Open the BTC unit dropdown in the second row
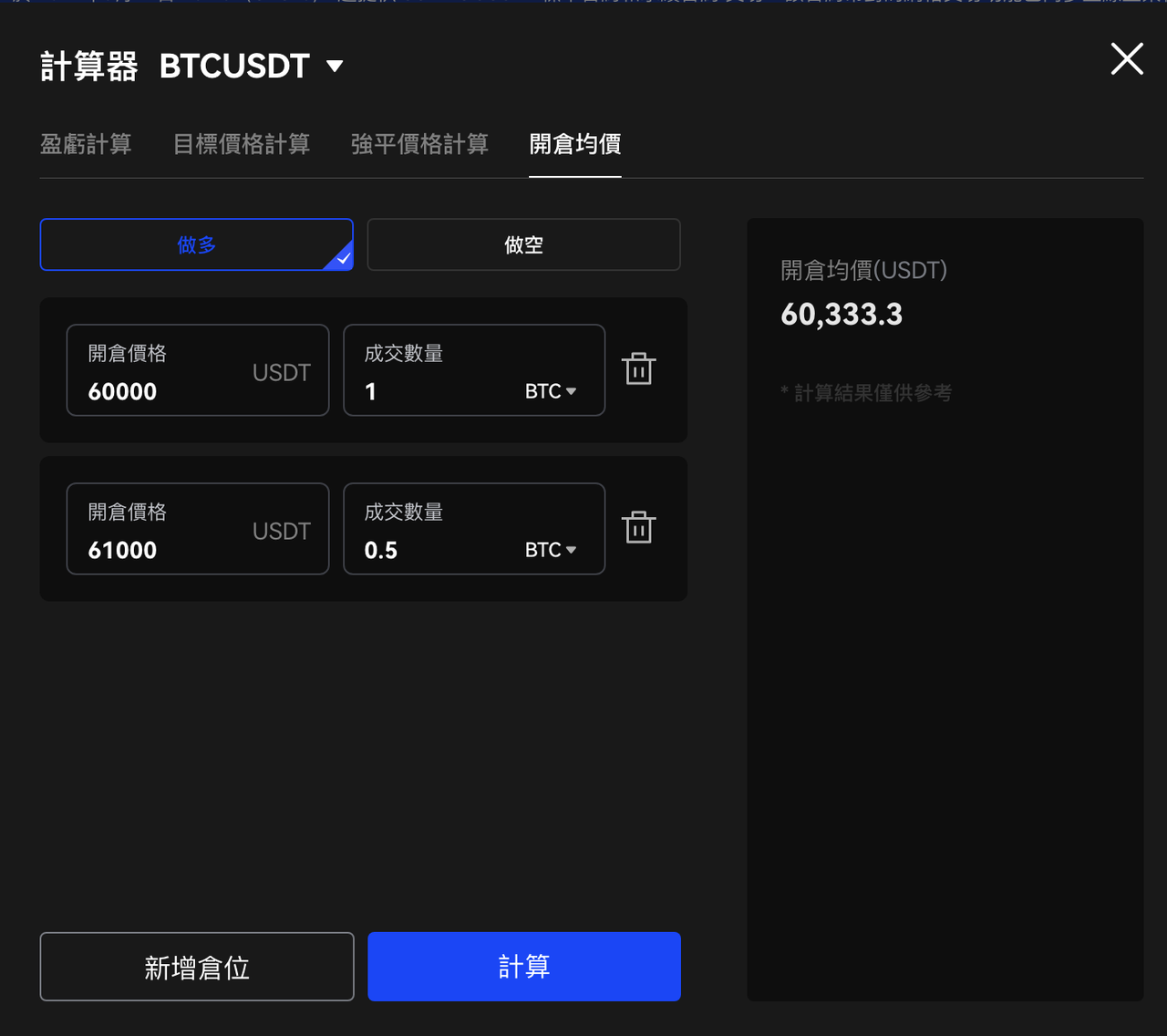This screenshot has height=1036, width=1167. pyautogui.click(x=551, y=550)
